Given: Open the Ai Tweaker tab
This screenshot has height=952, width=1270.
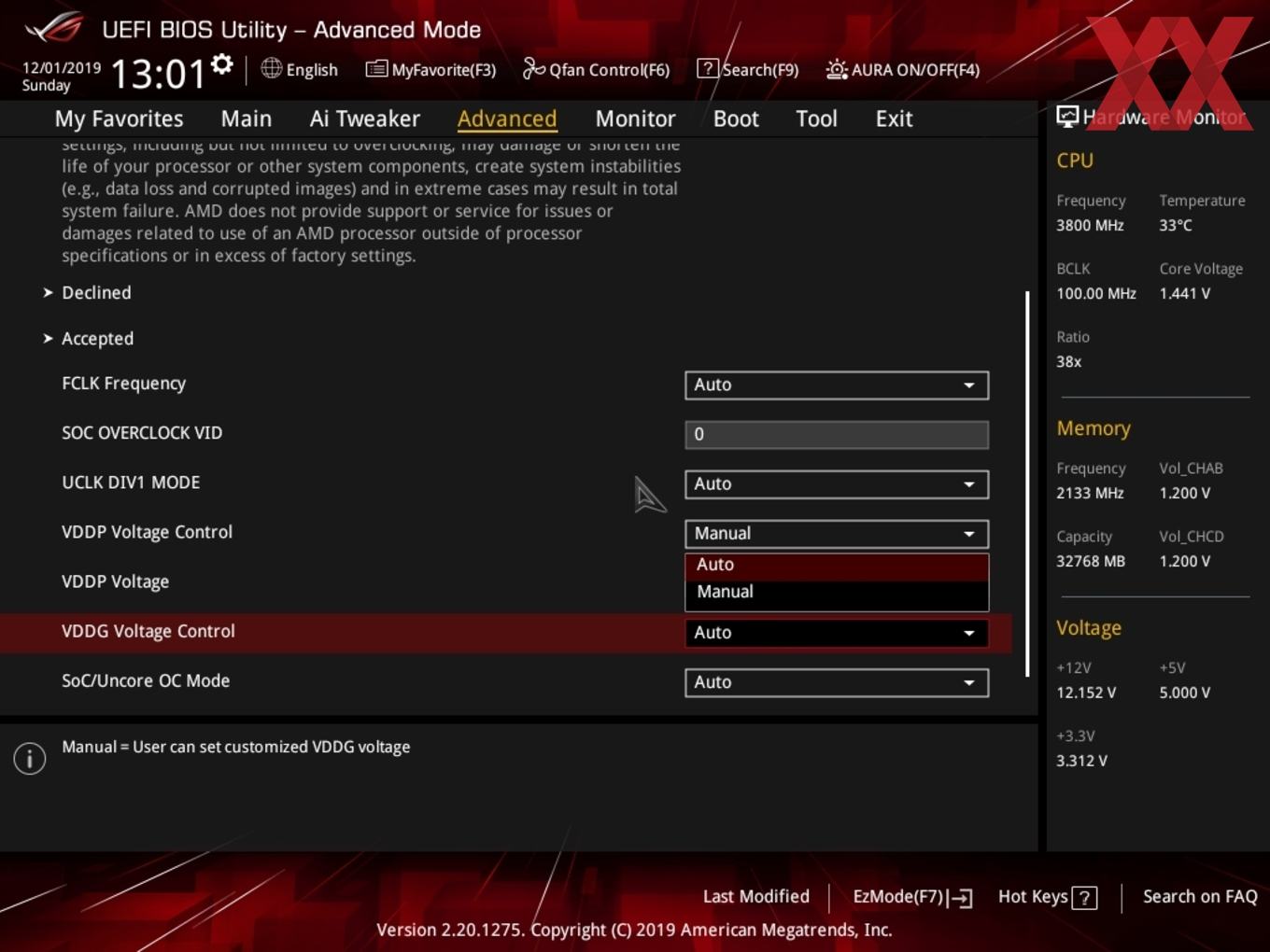Looking at the screenshot, I should pos(365,119).
